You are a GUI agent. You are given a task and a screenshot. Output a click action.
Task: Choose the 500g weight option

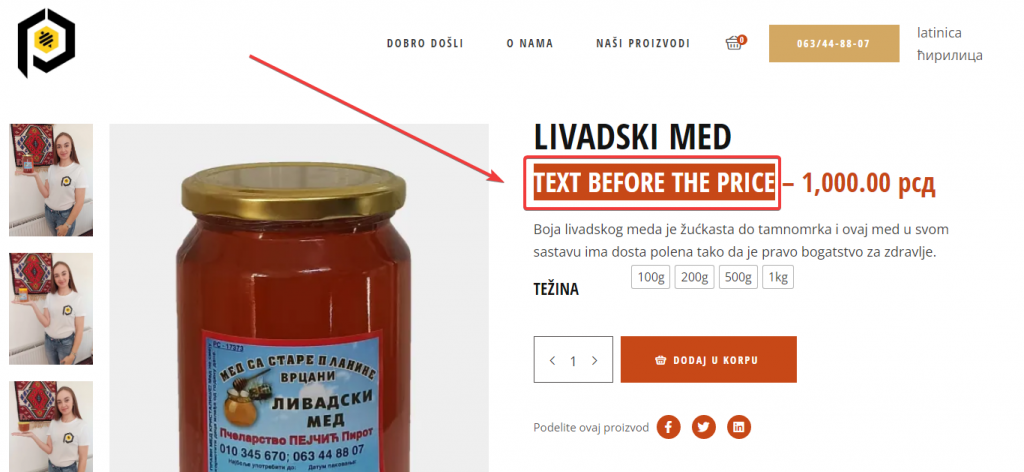pyautogui.click(x=738, y=277)
